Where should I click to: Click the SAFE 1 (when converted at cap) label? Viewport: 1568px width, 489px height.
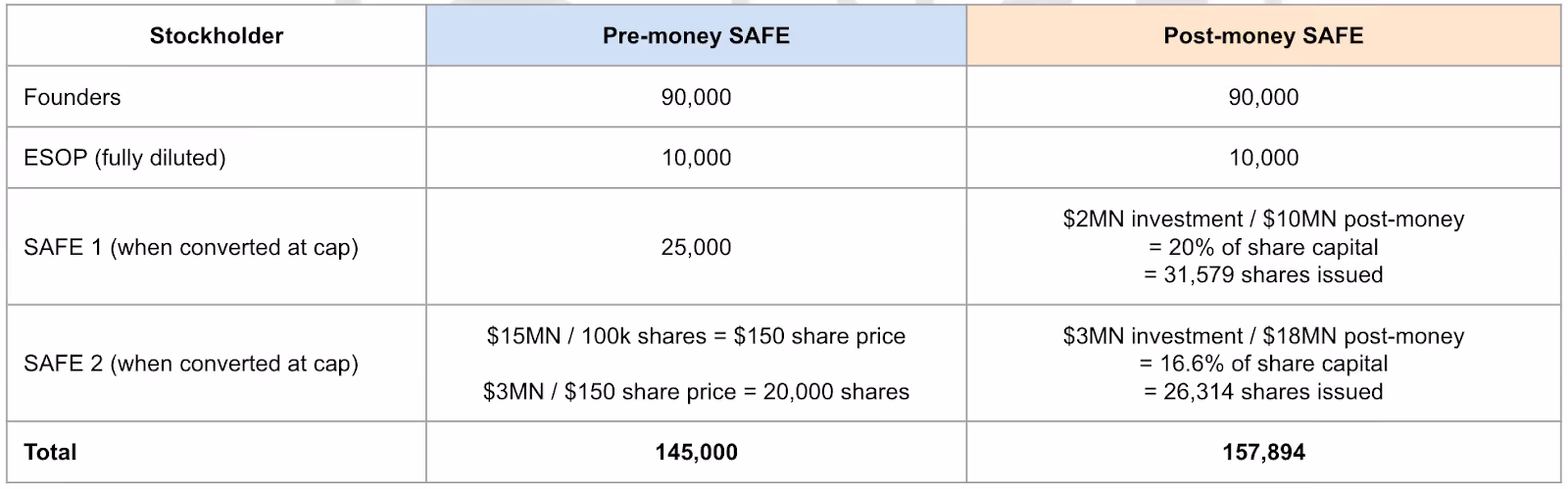(191, 247)
